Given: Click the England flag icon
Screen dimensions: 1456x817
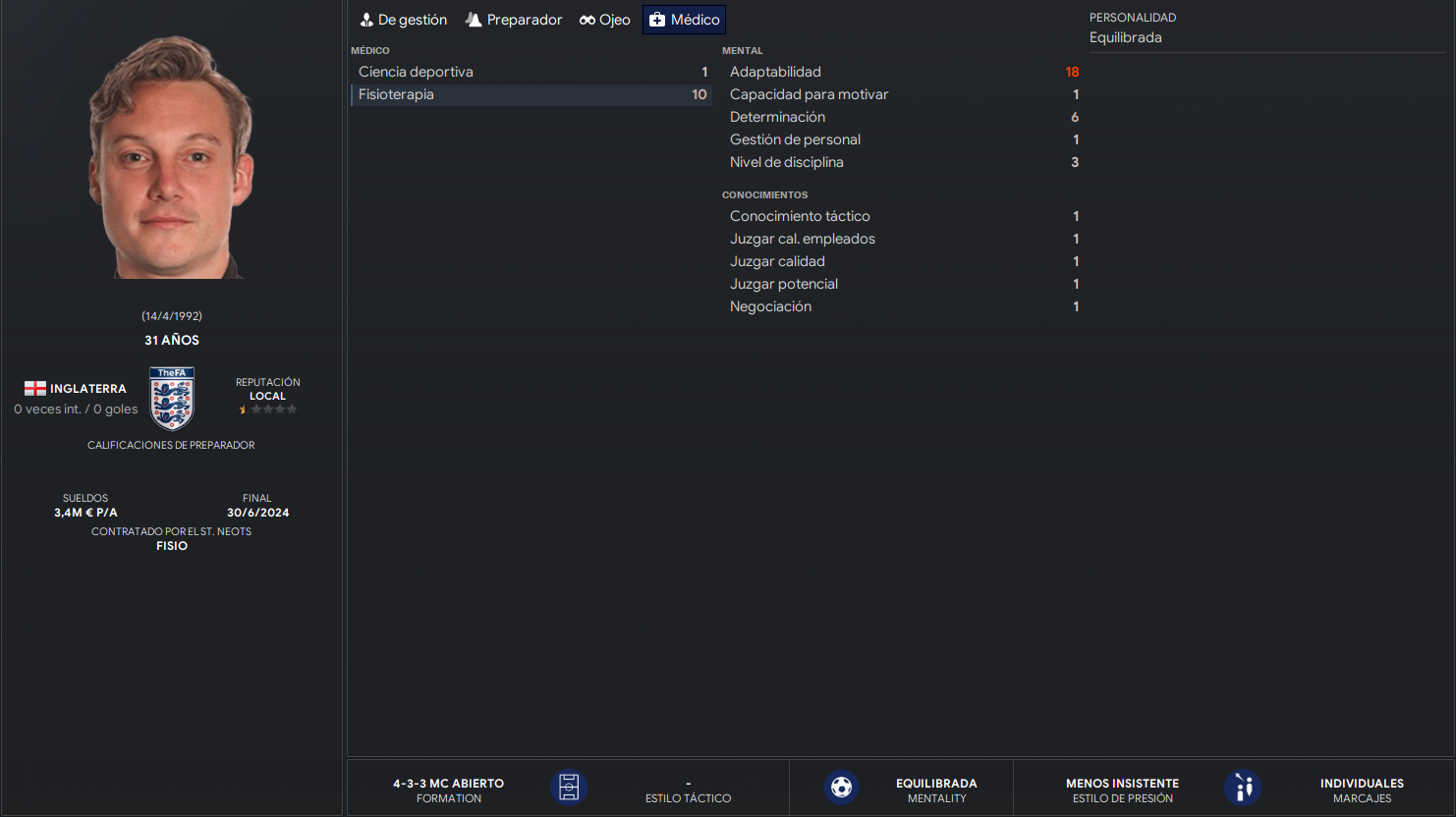Looking at the screenshot, I should click(35, 389).
